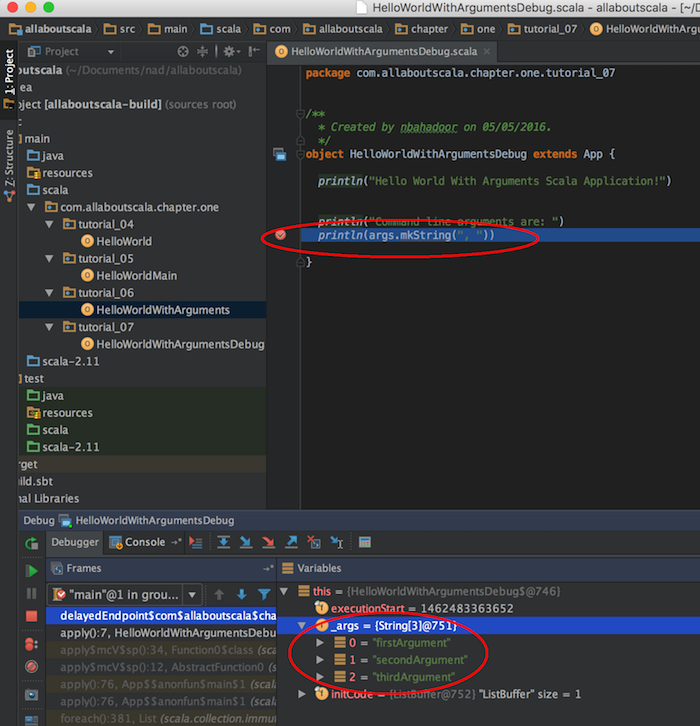Select HelloWorld object in tutorial_04

(x=117, y=241)
